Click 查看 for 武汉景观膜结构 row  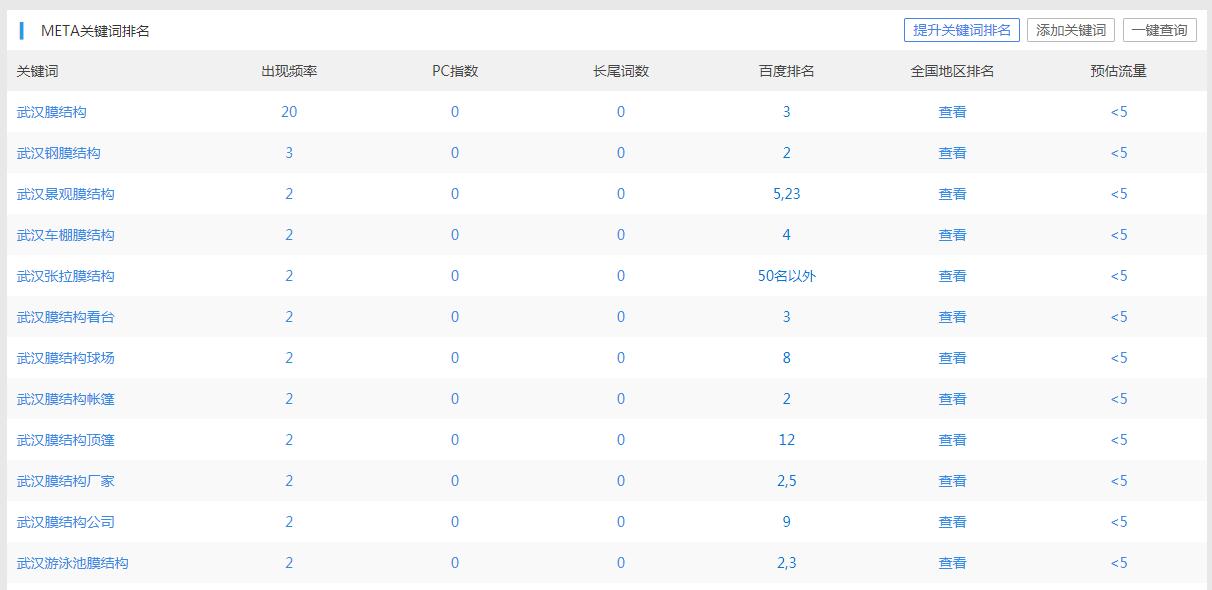[952, 194]
